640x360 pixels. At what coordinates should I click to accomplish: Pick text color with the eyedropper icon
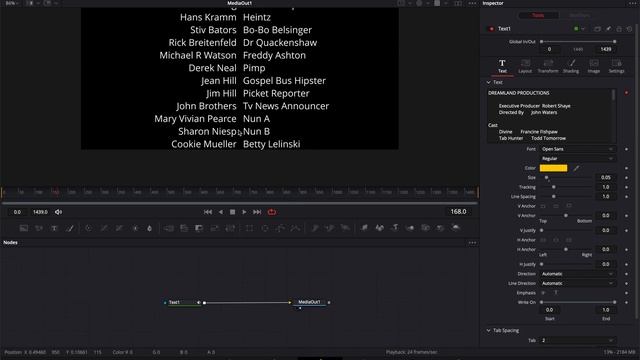(x=576, y=168)
